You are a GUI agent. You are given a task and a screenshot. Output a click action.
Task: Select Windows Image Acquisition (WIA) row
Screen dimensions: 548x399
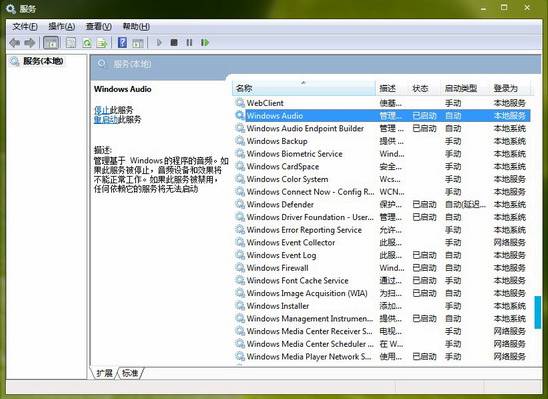click(382, 293)
